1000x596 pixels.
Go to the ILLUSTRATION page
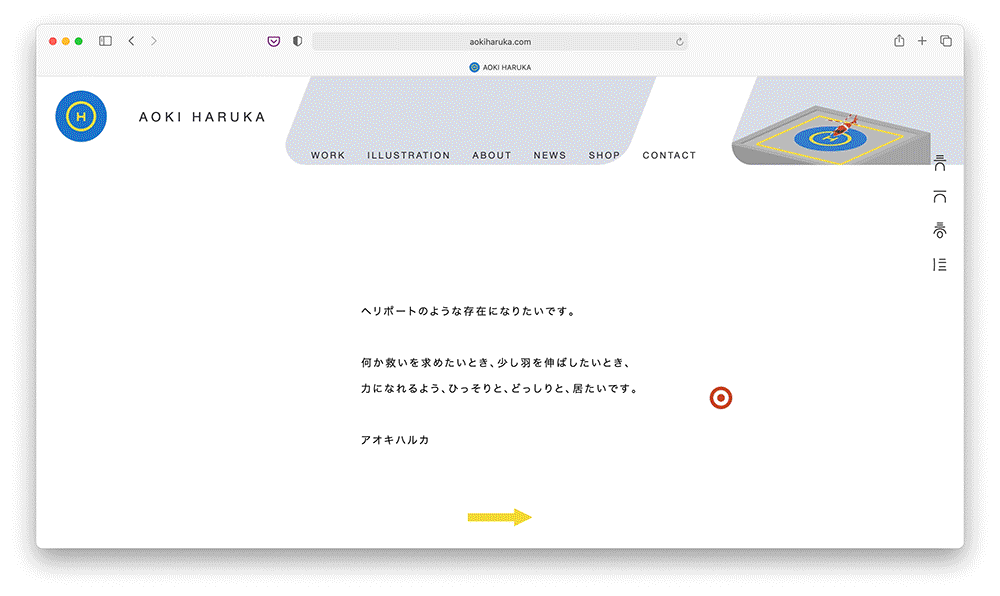(408, 156)
